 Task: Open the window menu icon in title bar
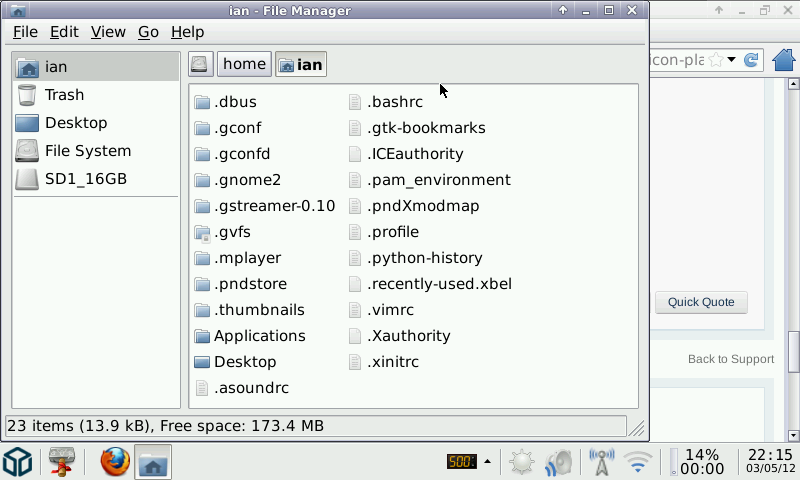point(19,11)
